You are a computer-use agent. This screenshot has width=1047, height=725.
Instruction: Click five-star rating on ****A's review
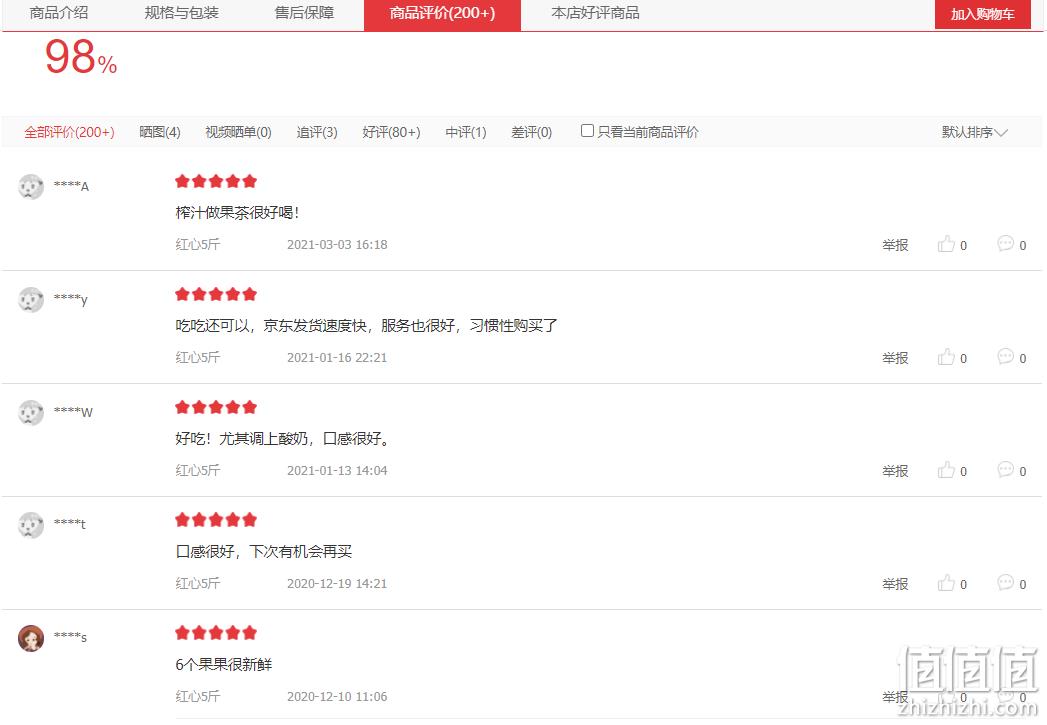click(x=216, y=181)
